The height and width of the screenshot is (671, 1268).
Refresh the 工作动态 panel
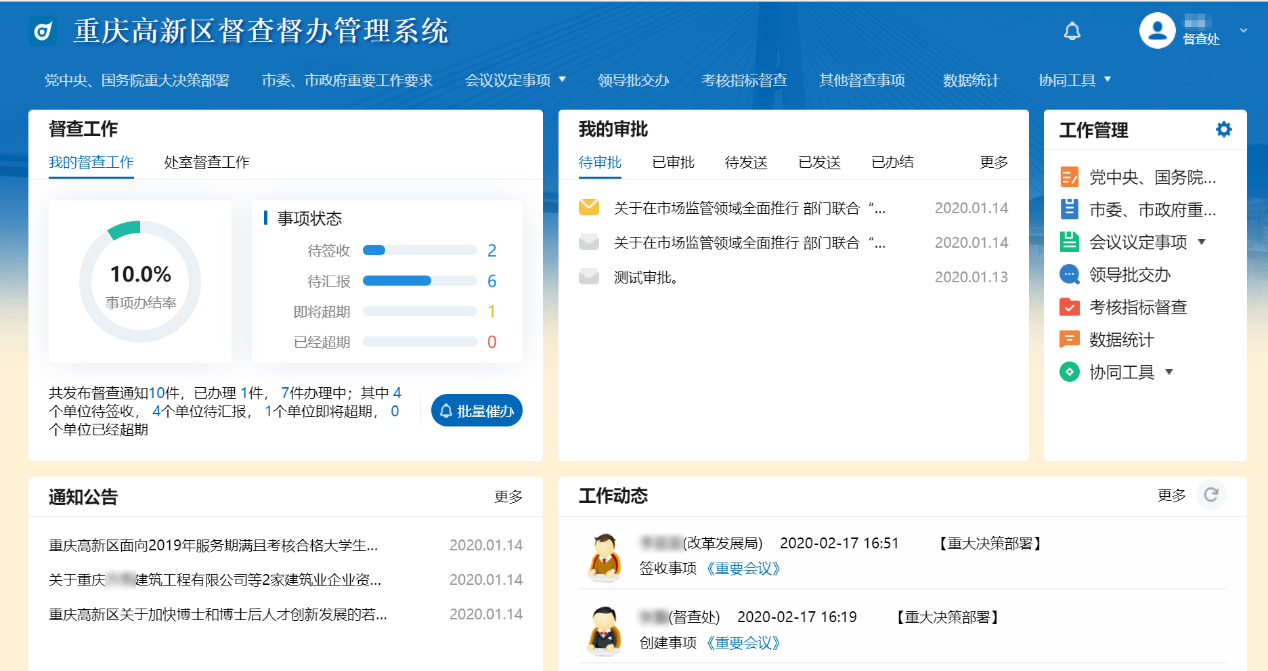pos(1211,494)
